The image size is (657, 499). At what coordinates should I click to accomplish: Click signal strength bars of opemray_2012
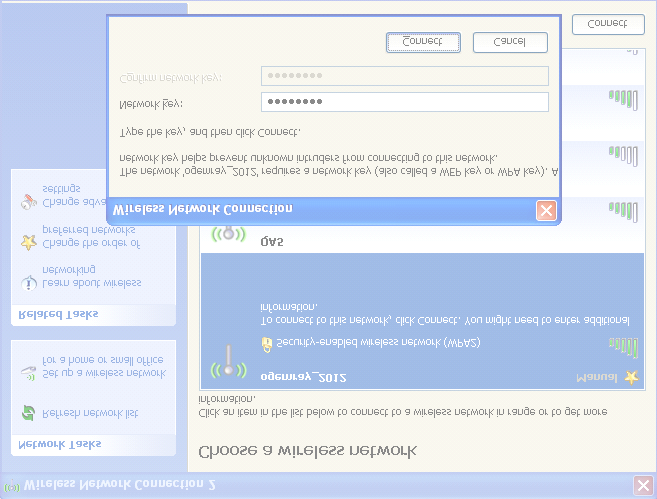(623, 347)
